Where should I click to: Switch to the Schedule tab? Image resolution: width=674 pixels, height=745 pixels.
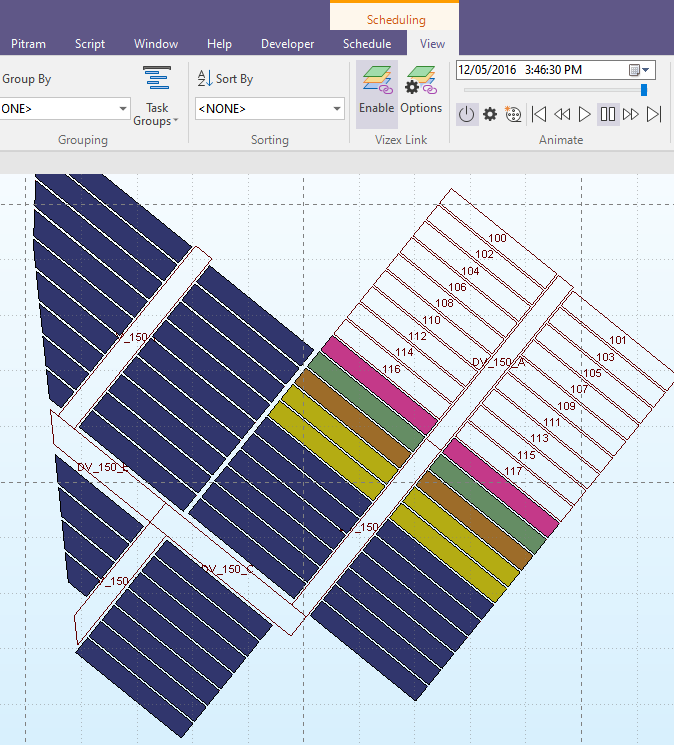367,44
